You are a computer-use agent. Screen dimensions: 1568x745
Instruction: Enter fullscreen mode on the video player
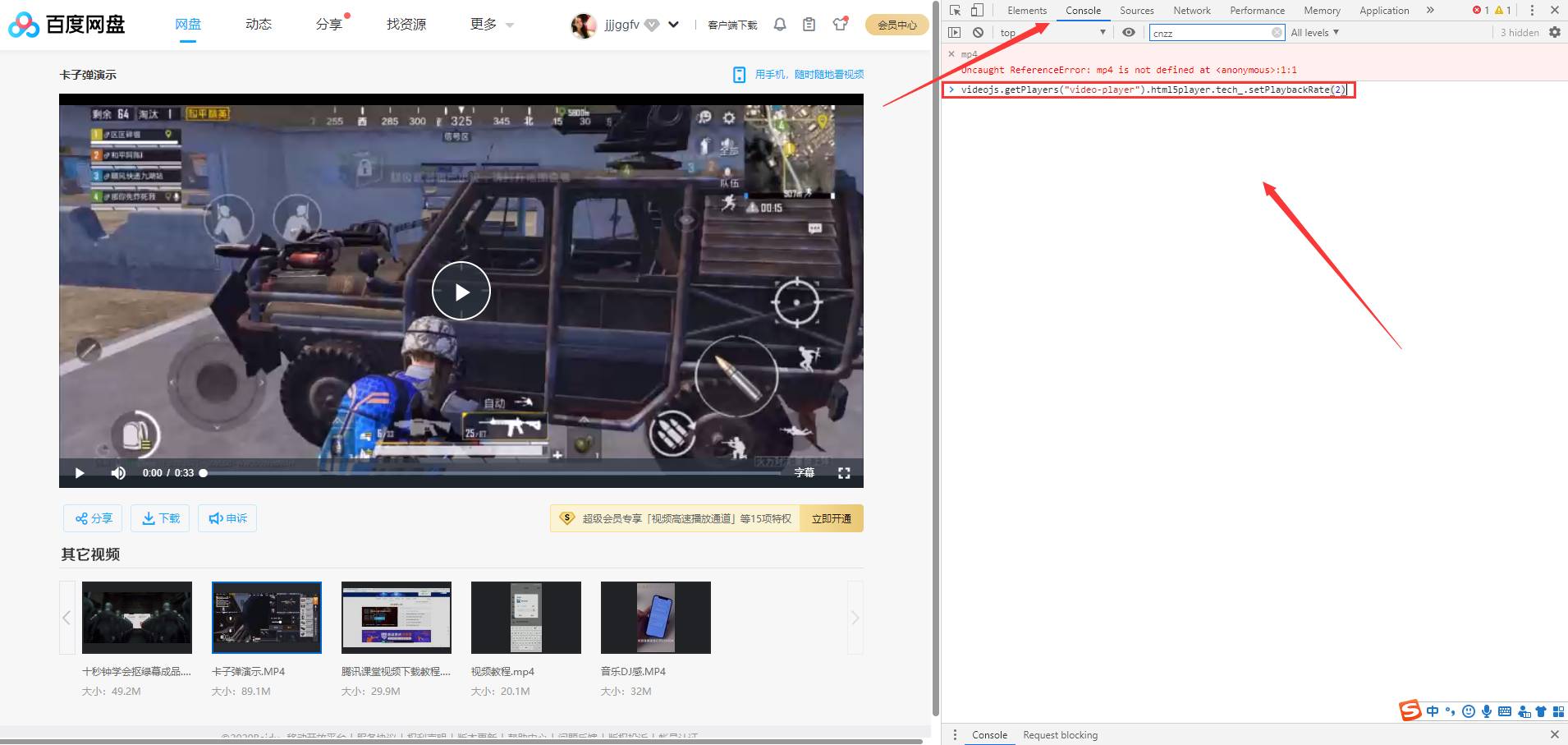(x=843, y=473)
